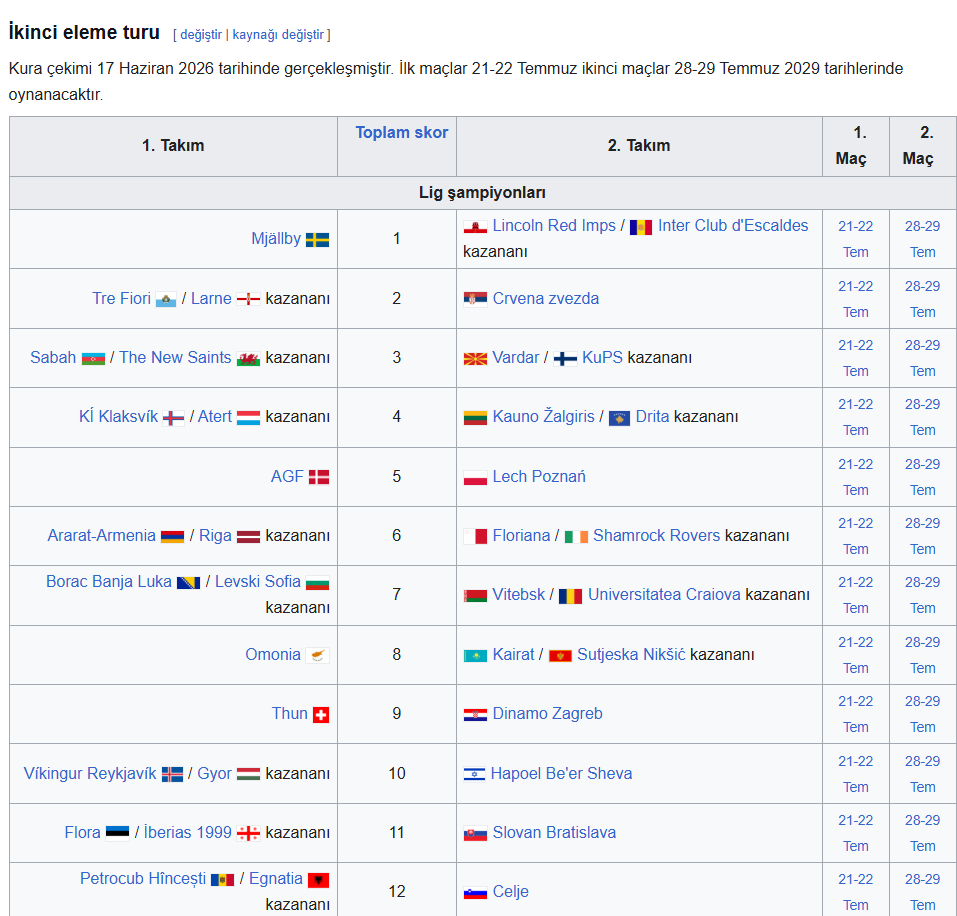
Task: Click the Finnish flag before KuPS
Action: [565, 358]
